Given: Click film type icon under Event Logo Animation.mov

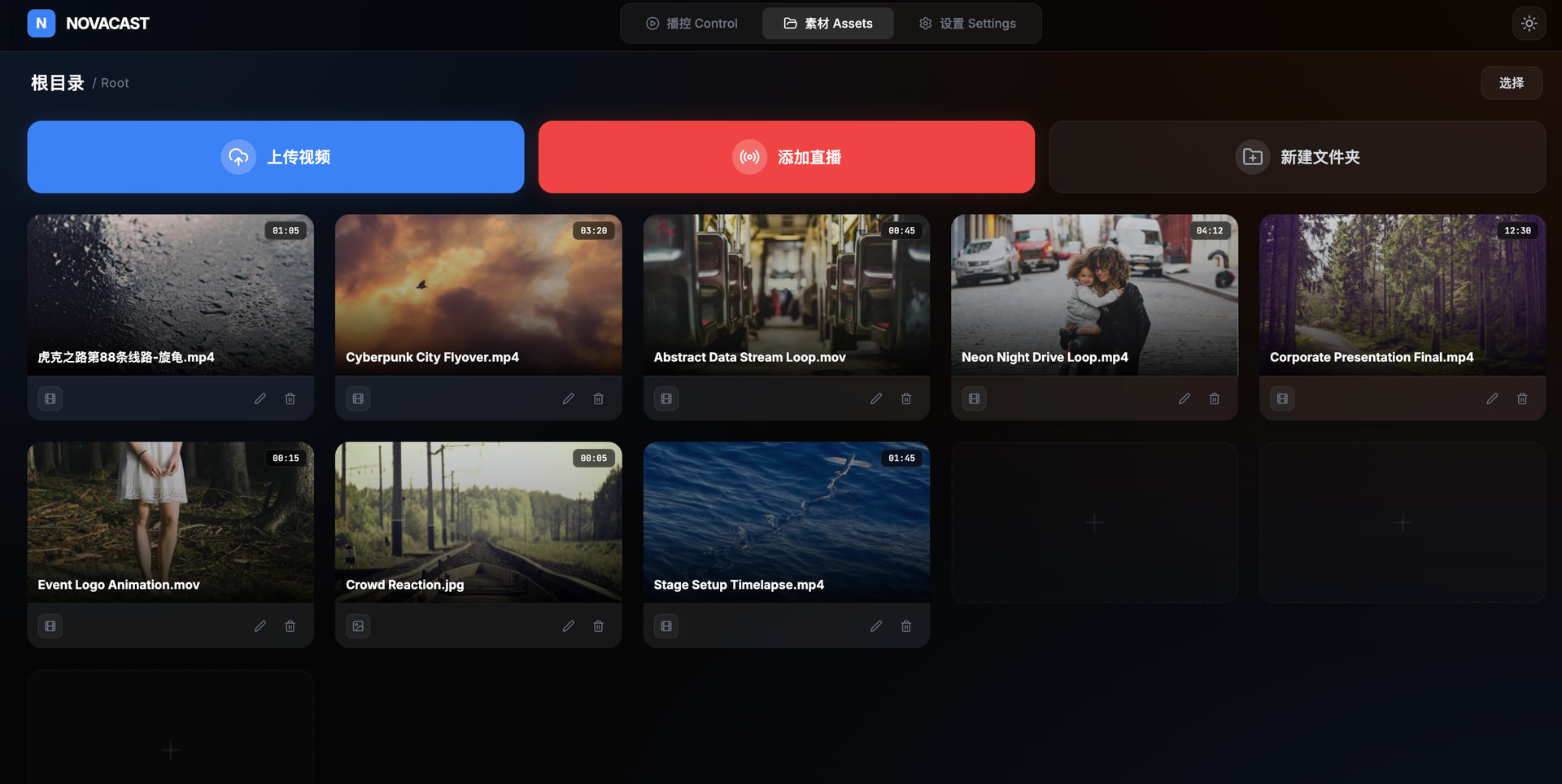Looking at the screenshot, I should [50, 626].
